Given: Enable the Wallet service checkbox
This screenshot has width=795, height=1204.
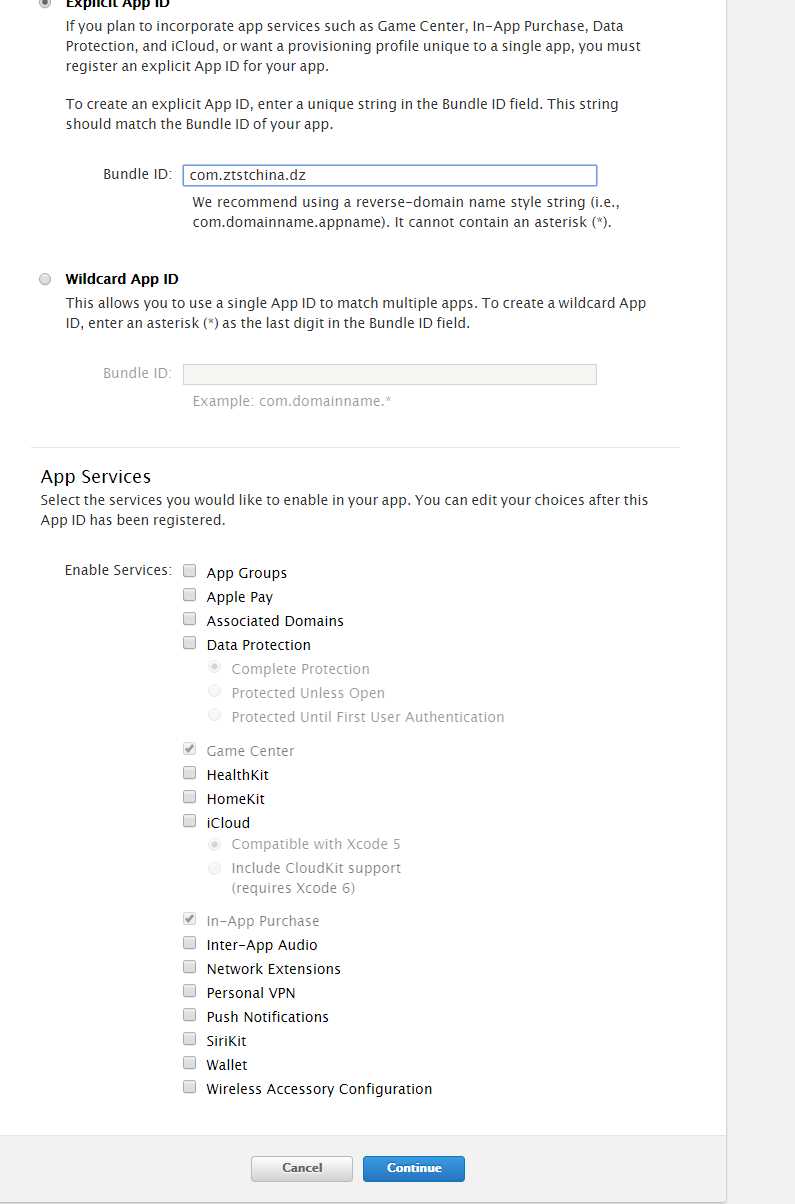Looking at the screenshot, I should click(189, 1063).
